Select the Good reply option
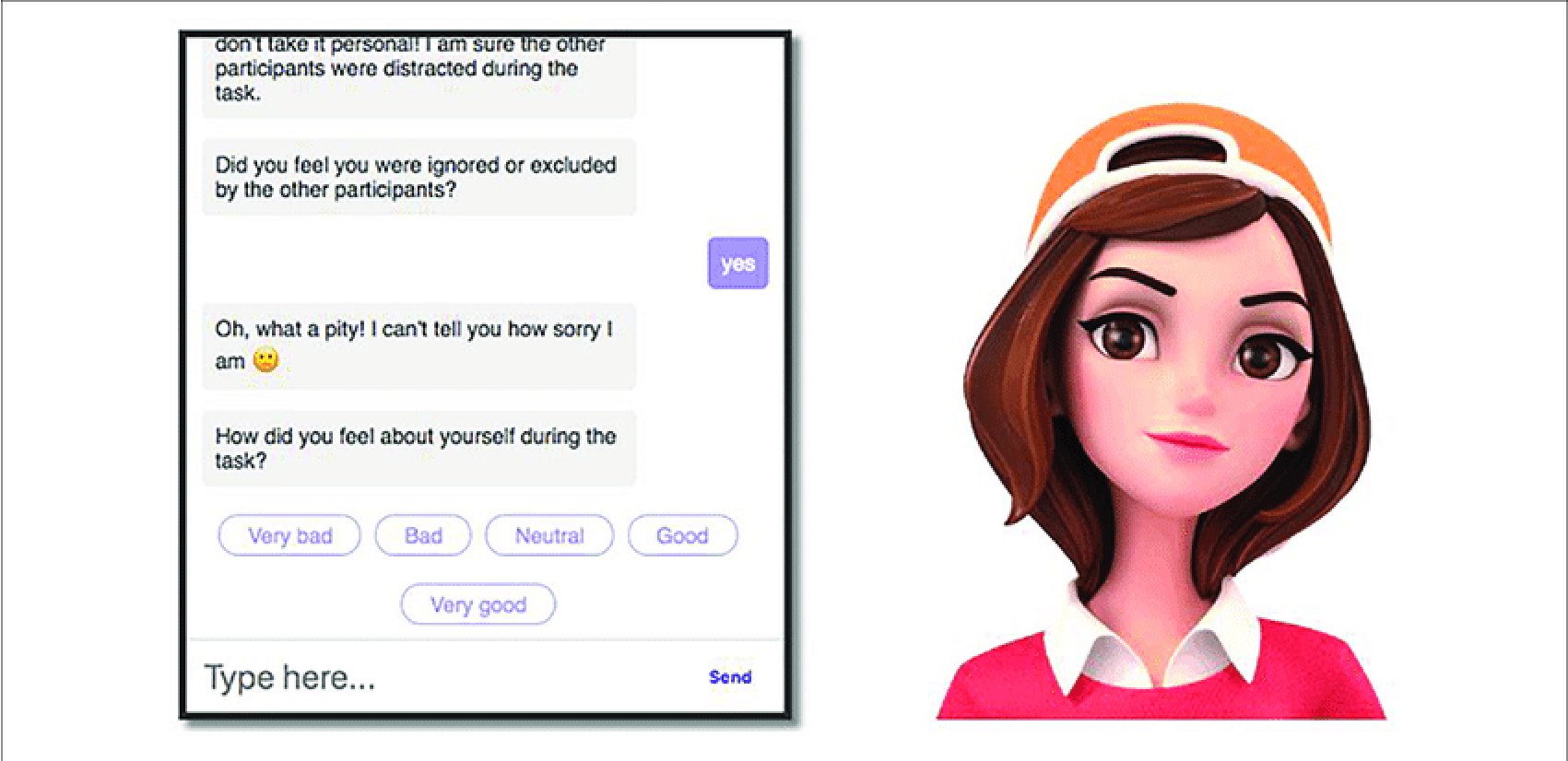1568x761 pixels. (x=682, y=535)
